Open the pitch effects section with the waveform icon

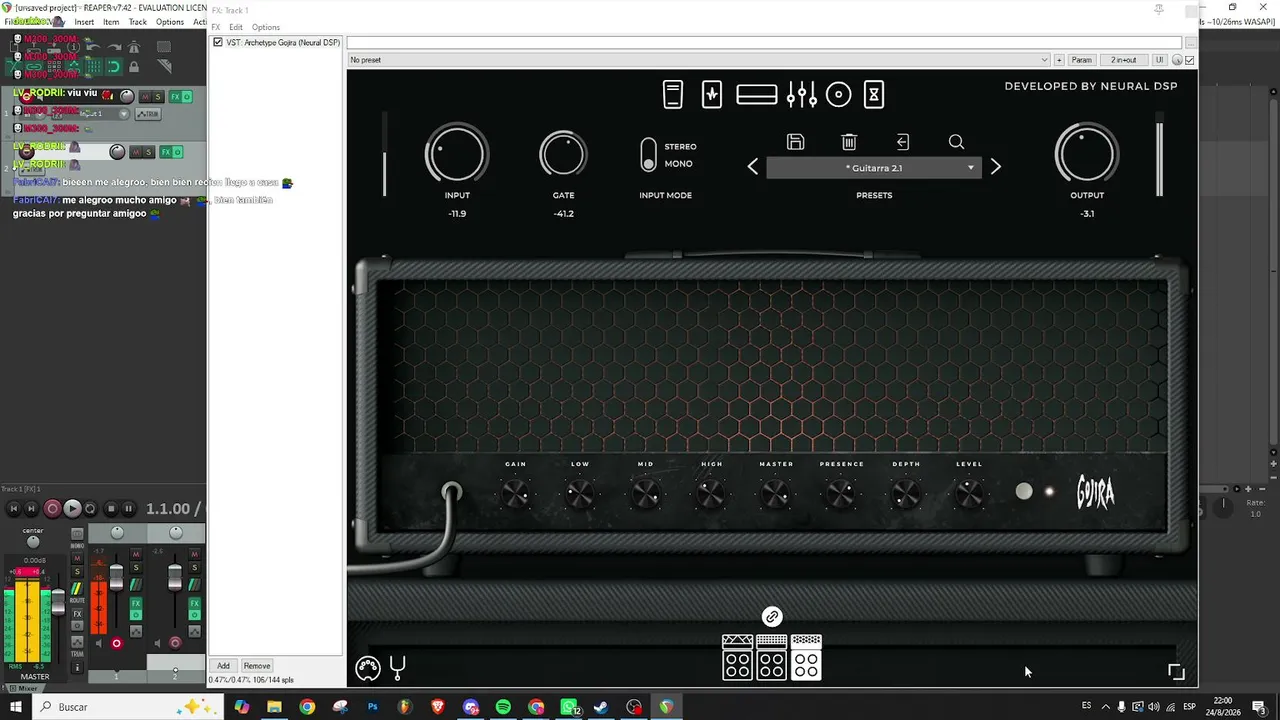[712, 94]
